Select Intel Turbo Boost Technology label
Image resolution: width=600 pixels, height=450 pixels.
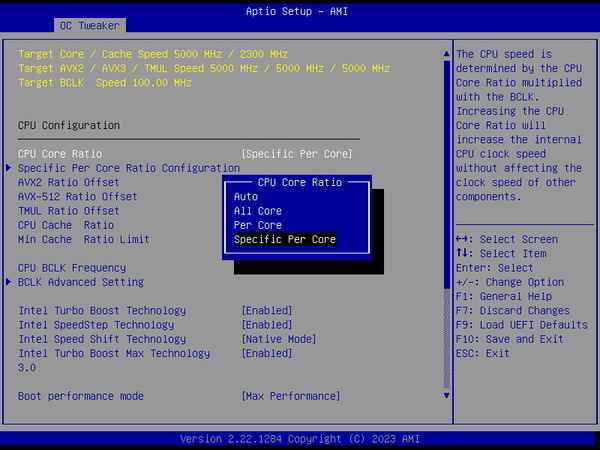(x=102, y=310)
